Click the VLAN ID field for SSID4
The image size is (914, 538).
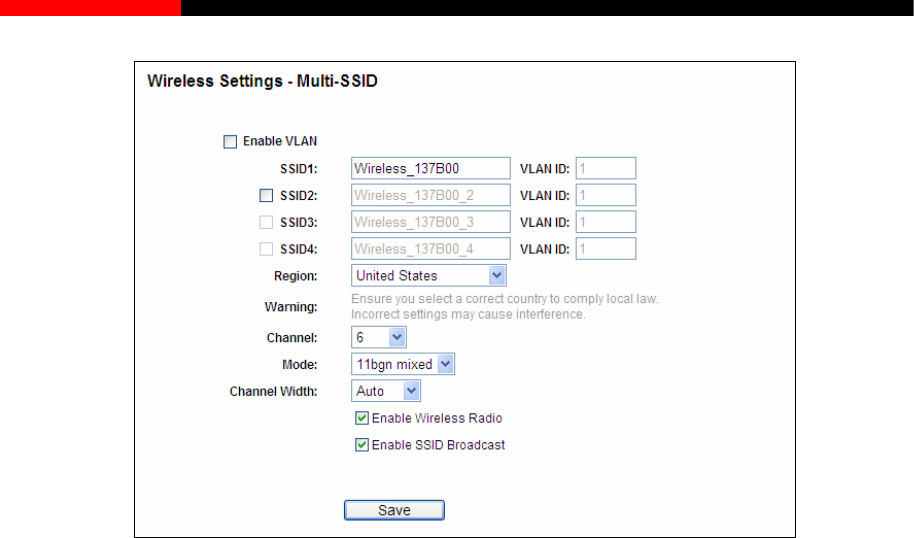click(x=606, y=249)
